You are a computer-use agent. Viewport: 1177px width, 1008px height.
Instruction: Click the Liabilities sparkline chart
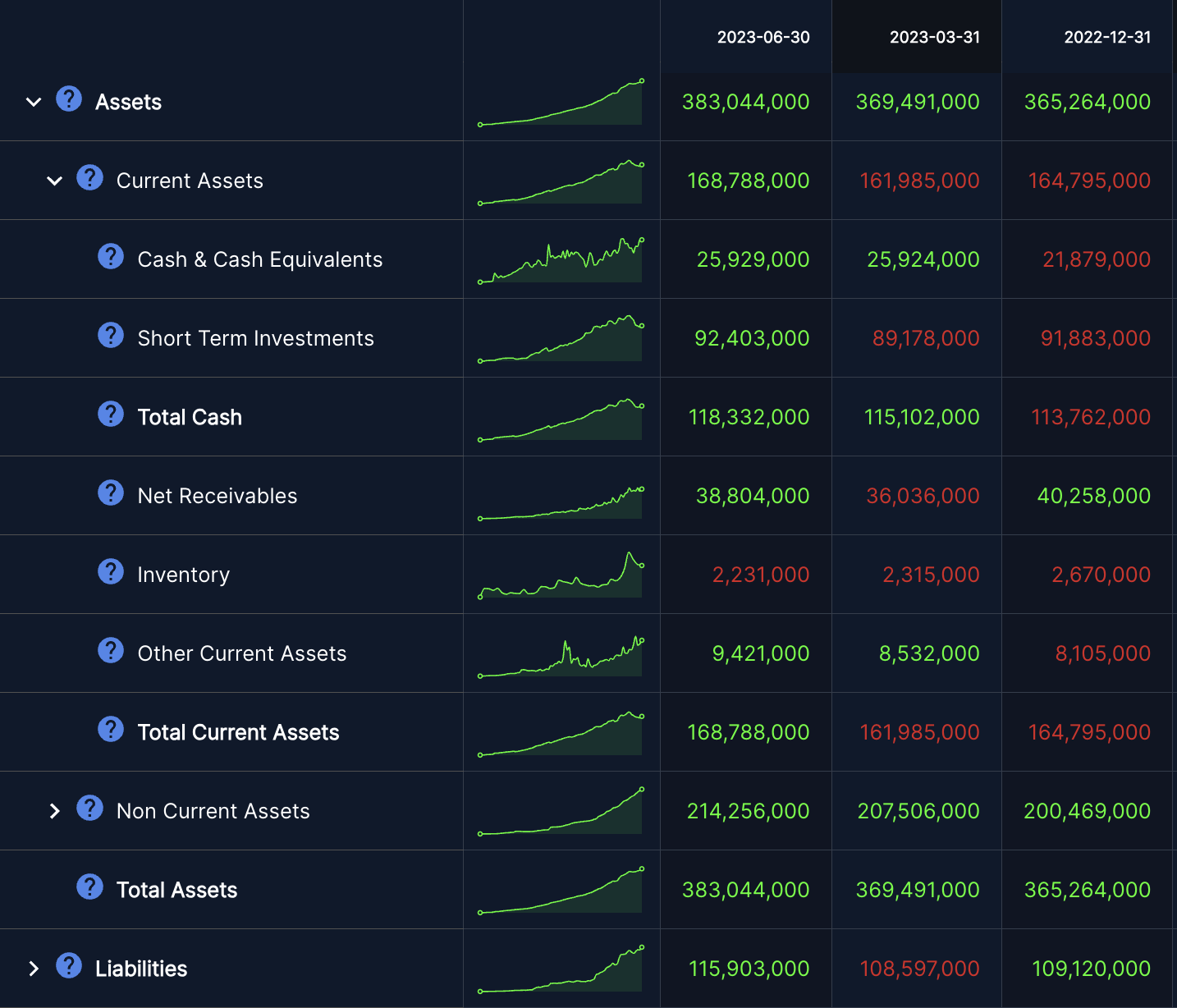pos(561,969)
